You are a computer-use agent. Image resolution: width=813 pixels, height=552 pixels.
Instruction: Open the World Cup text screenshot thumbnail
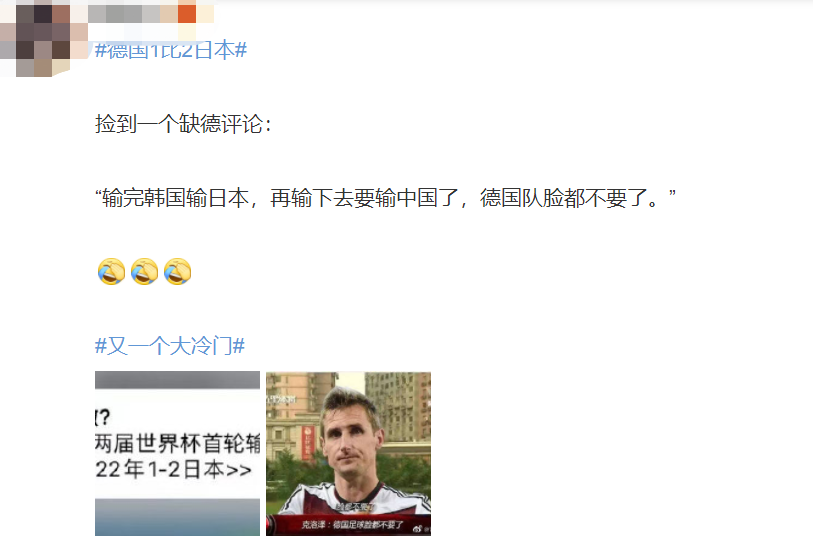pyautogui.click(x=177, y=454)
